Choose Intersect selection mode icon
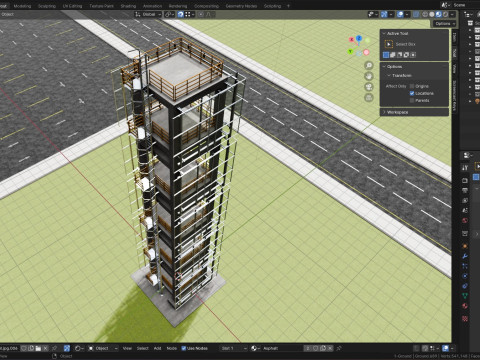 [x=413, y=55]
